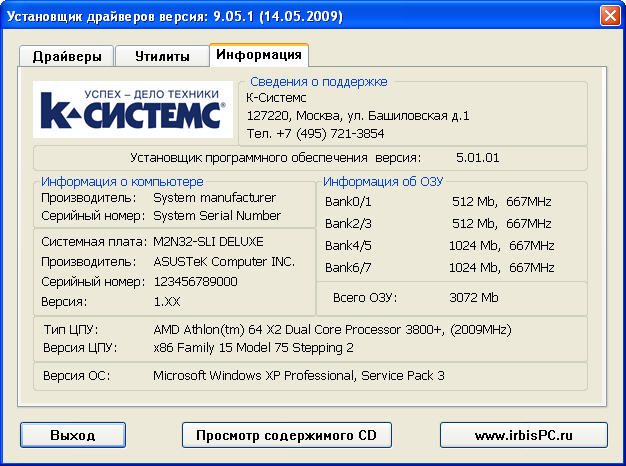Click the serial number 123456789000
Viewport: 626px width, 466px height.
(x=196, y=282)
